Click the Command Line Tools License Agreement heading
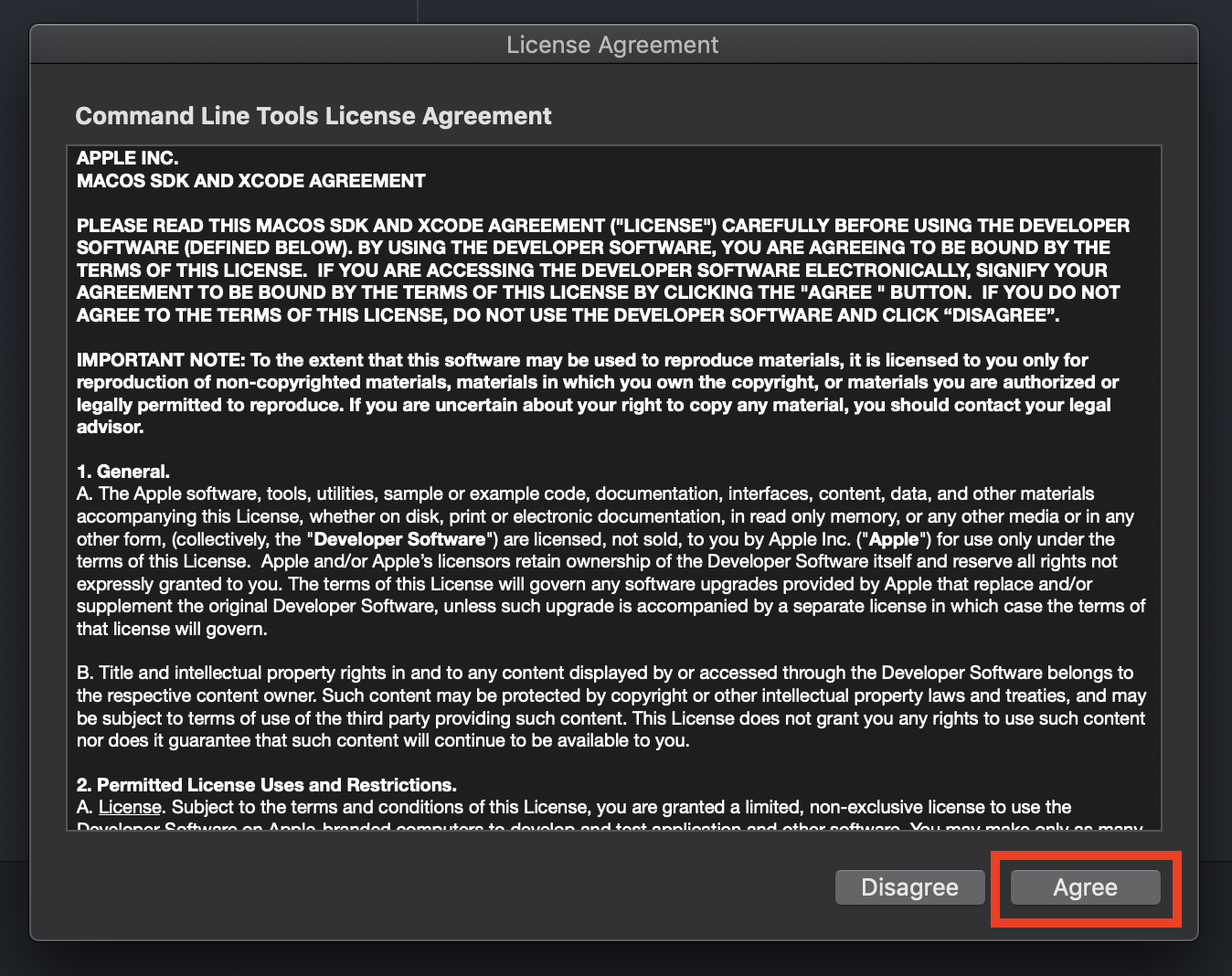Screen dimensions: 1232x976 point(313,116)
